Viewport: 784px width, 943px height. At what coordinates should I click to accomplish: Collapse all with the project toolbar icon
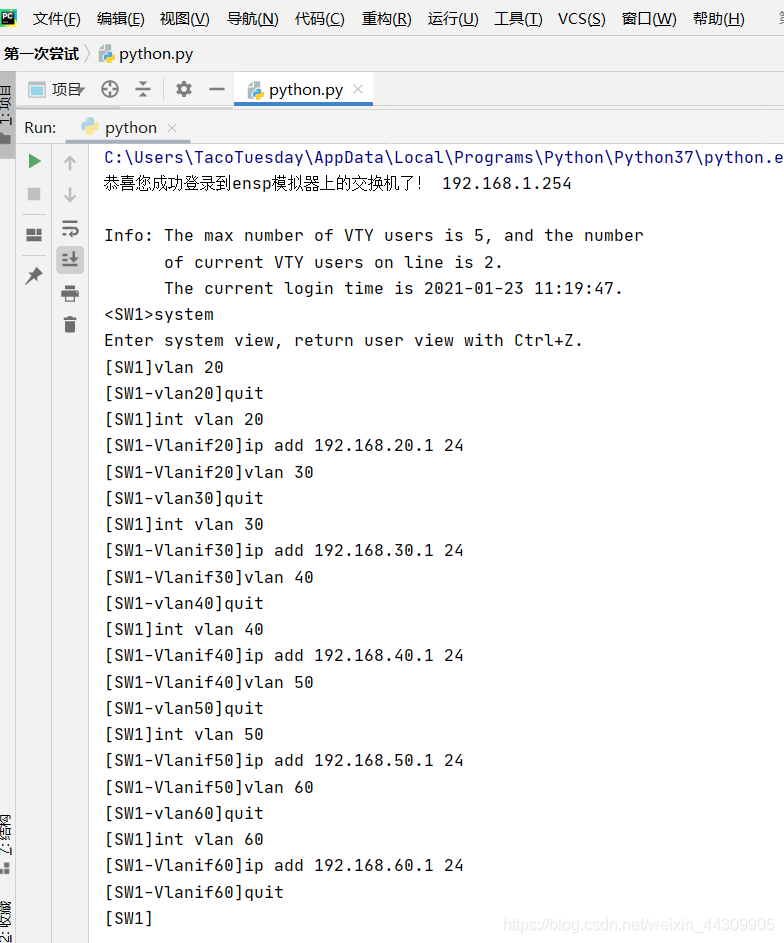click(x=142, y=89)
